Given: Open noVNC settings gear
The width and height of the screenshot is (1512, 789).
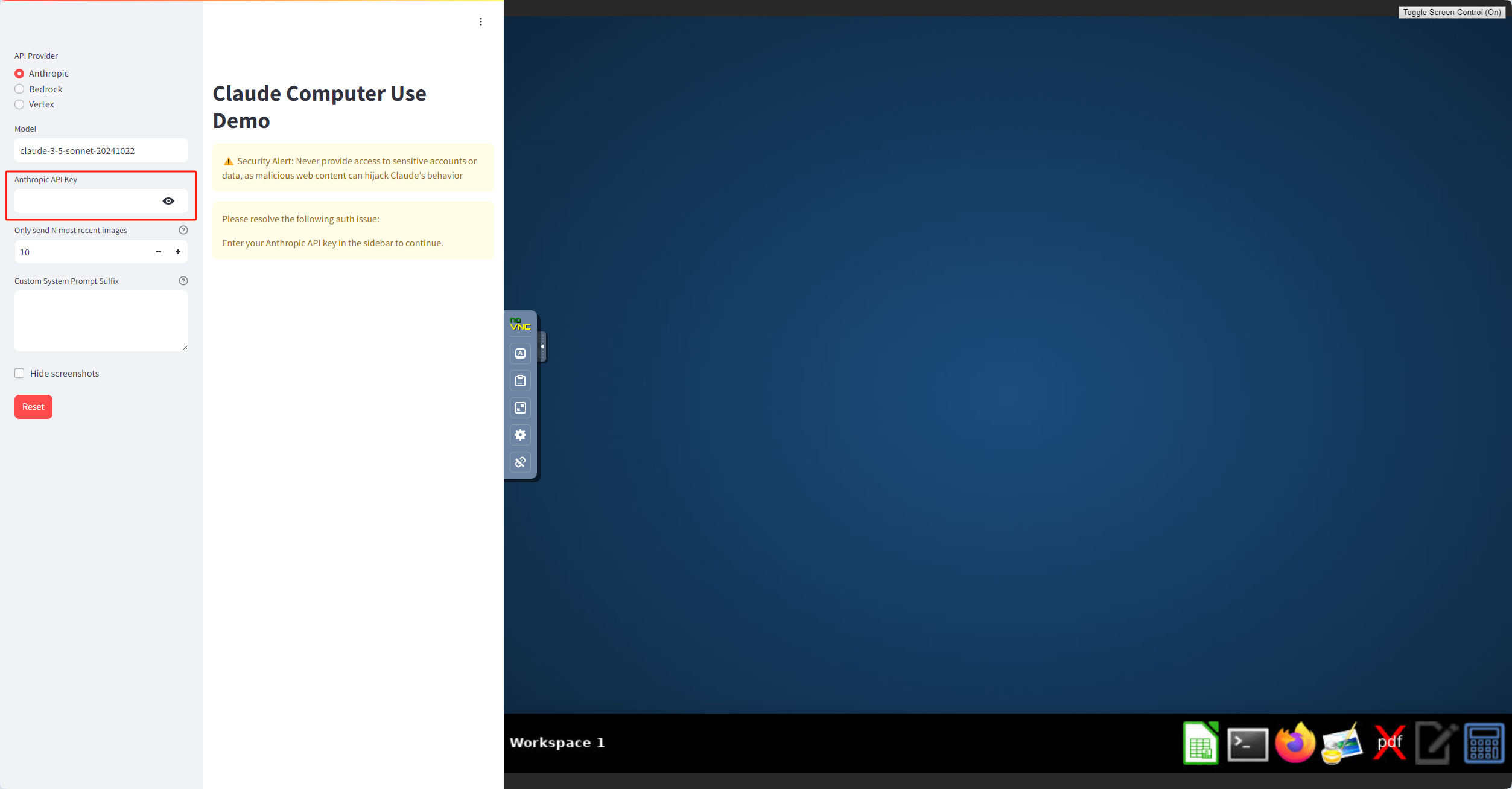Looking at the screenshot, I should pos(520,435).
